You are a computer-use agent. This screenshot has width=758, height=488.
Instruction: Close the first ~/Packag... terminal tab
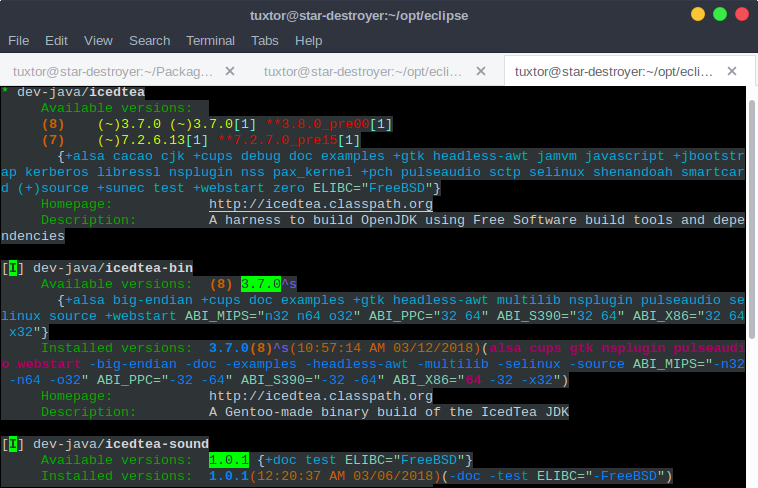coord(230,72)
